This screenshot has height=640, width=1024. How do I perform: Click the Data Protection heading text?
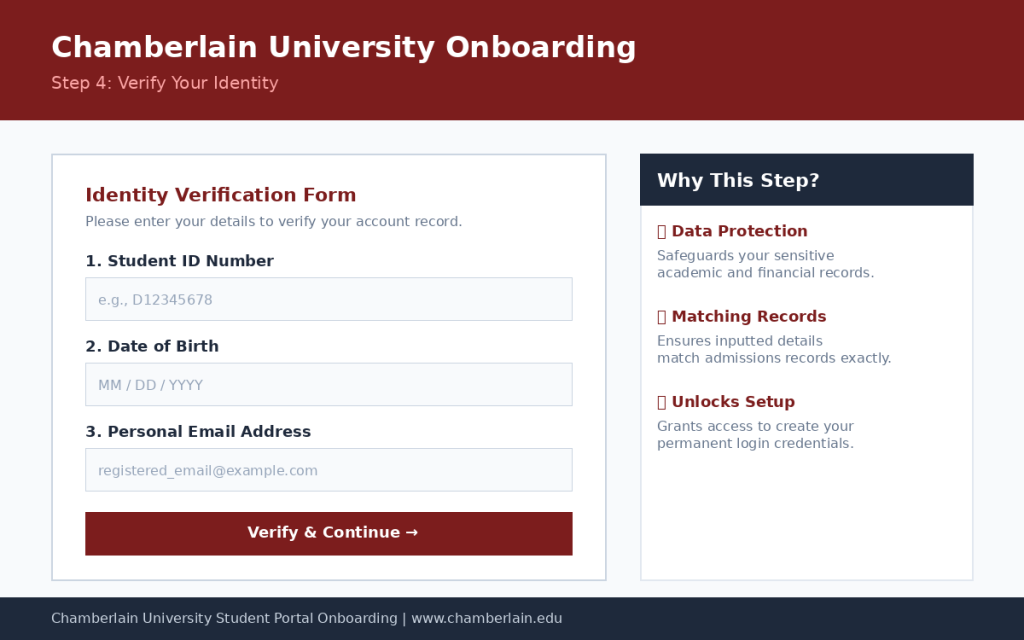coord(739,231)
